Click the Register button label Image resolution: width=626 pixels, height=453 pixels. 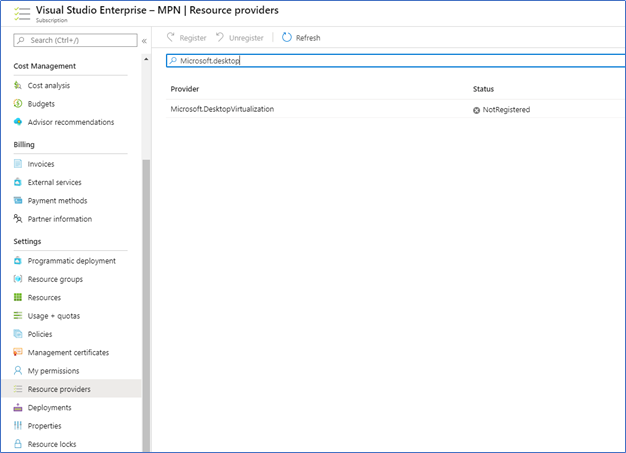point(193,38)
